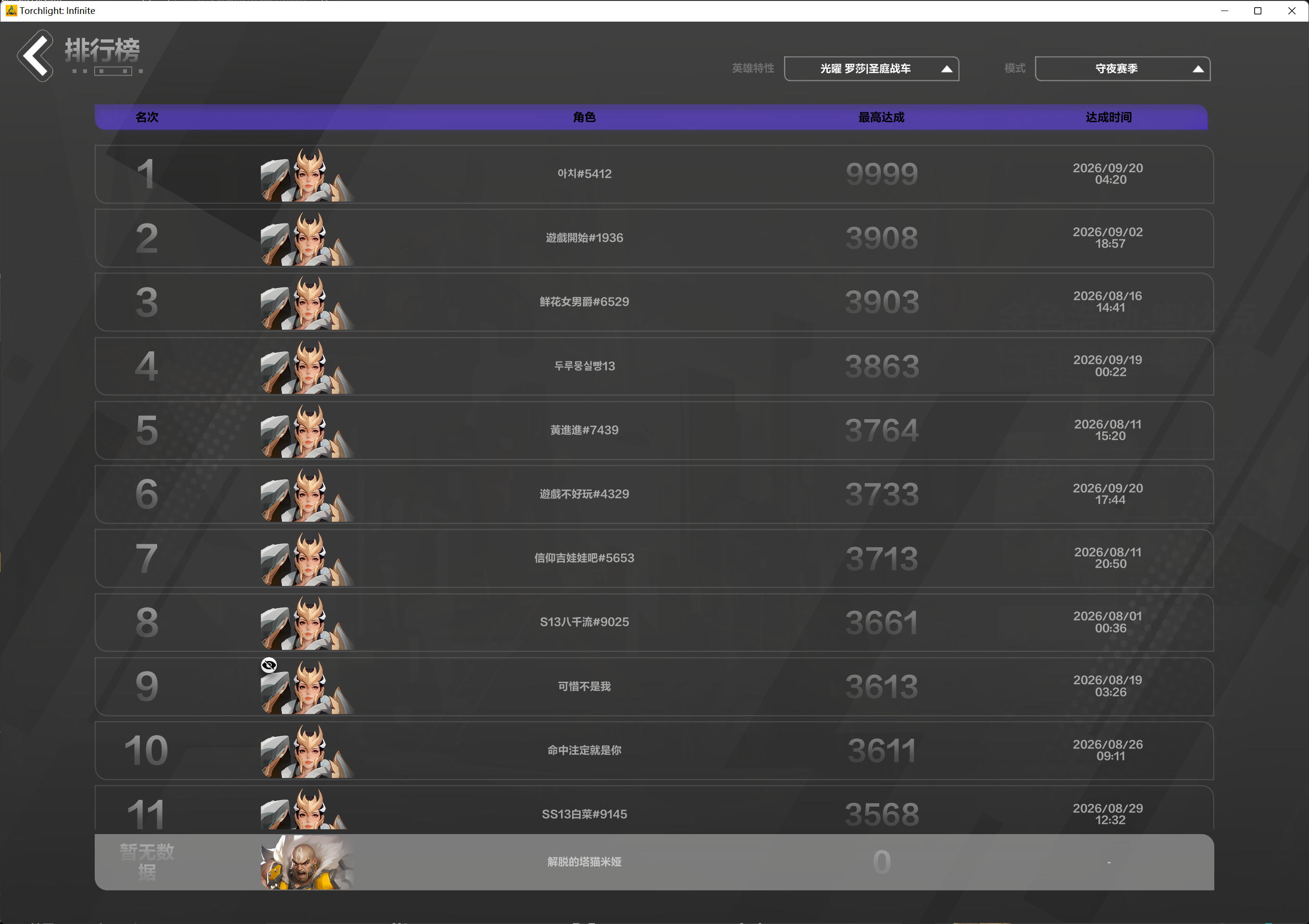Click the 模式 label
Image resolution: width=1309 pixels, height=924 pixels.
tap(1015, 68)
